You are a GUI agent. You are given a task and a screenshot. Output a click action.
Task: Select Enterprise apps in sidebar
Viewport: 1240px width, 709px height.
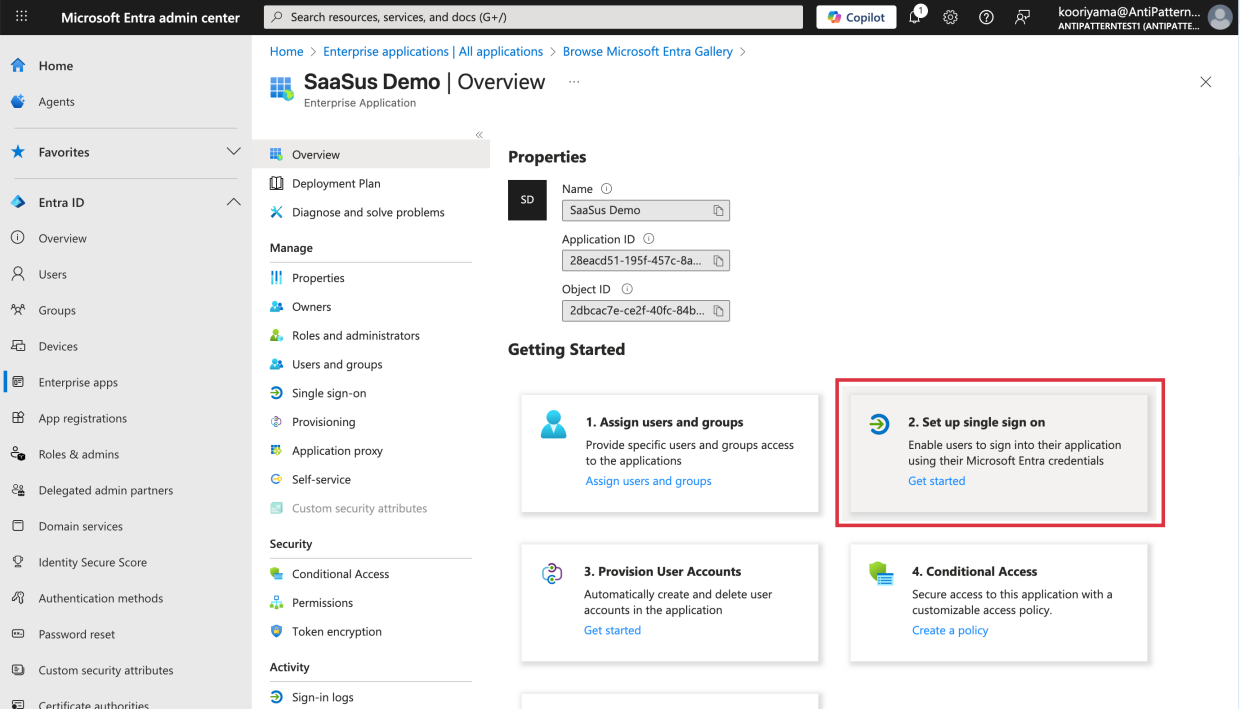[78, 382]
